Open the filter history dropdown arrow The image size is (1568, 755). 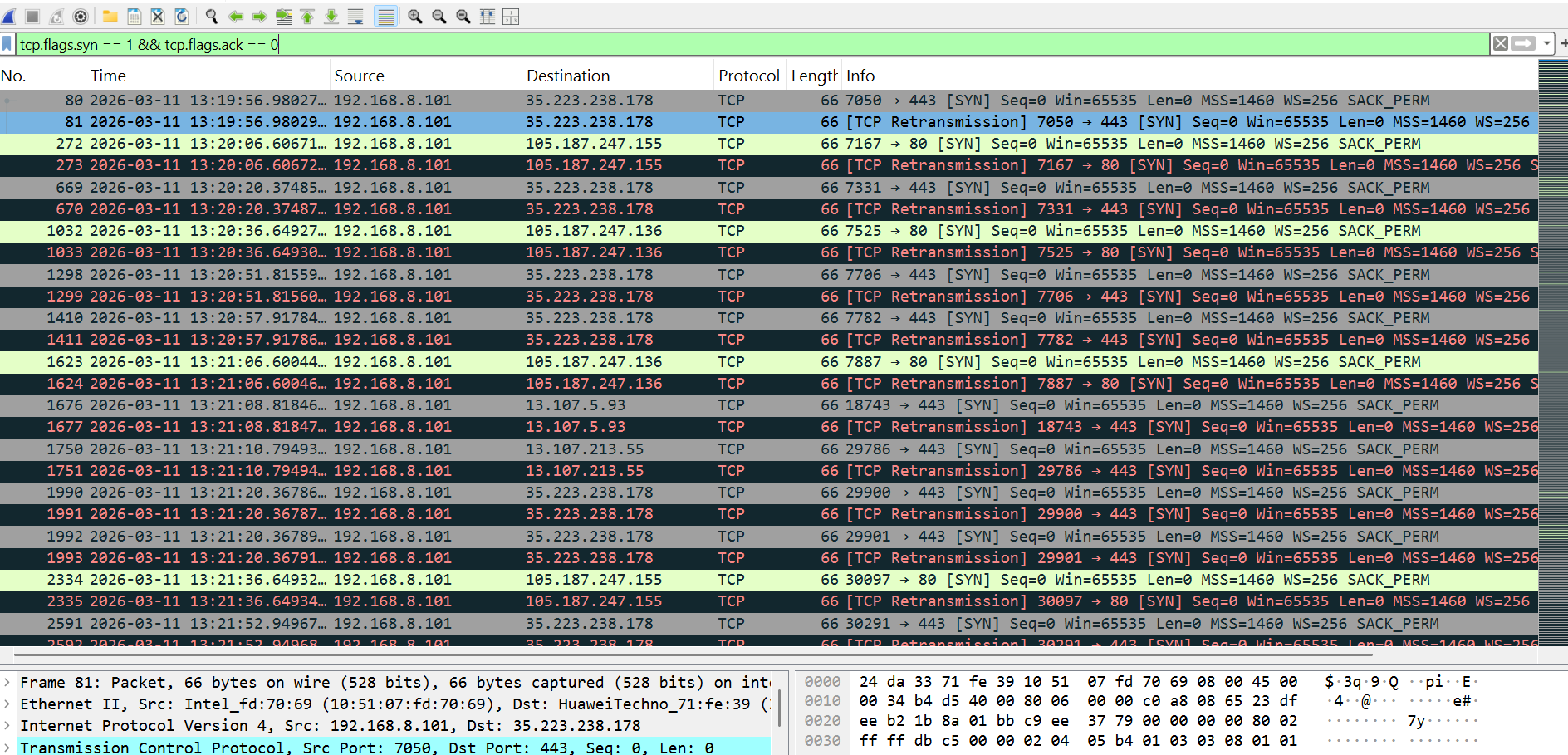1546,44
